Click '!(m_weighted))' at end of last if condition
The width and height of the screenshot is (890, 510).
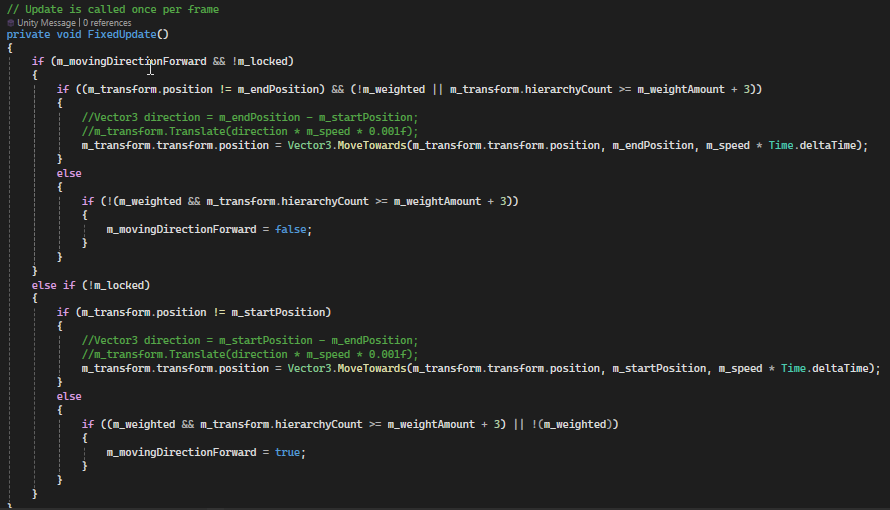(x=575, y=424)
